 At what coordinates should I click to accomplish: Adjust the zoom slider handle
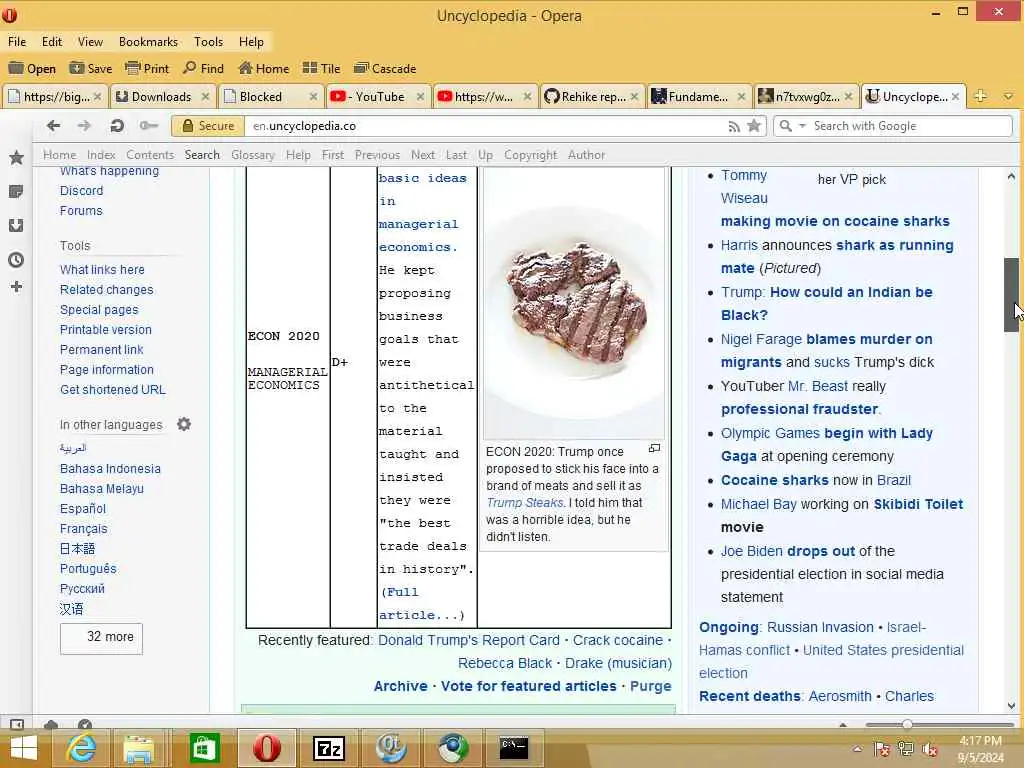point(907,724)
